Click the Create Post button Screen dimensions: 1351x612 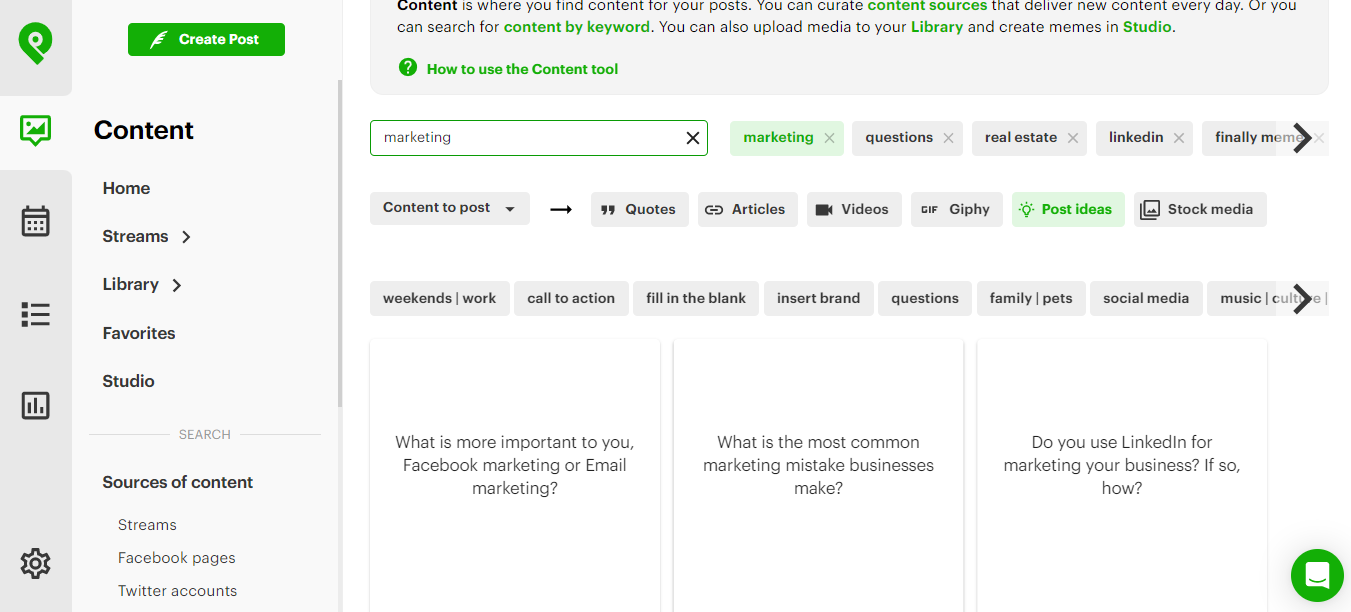(x=206, y=39)
